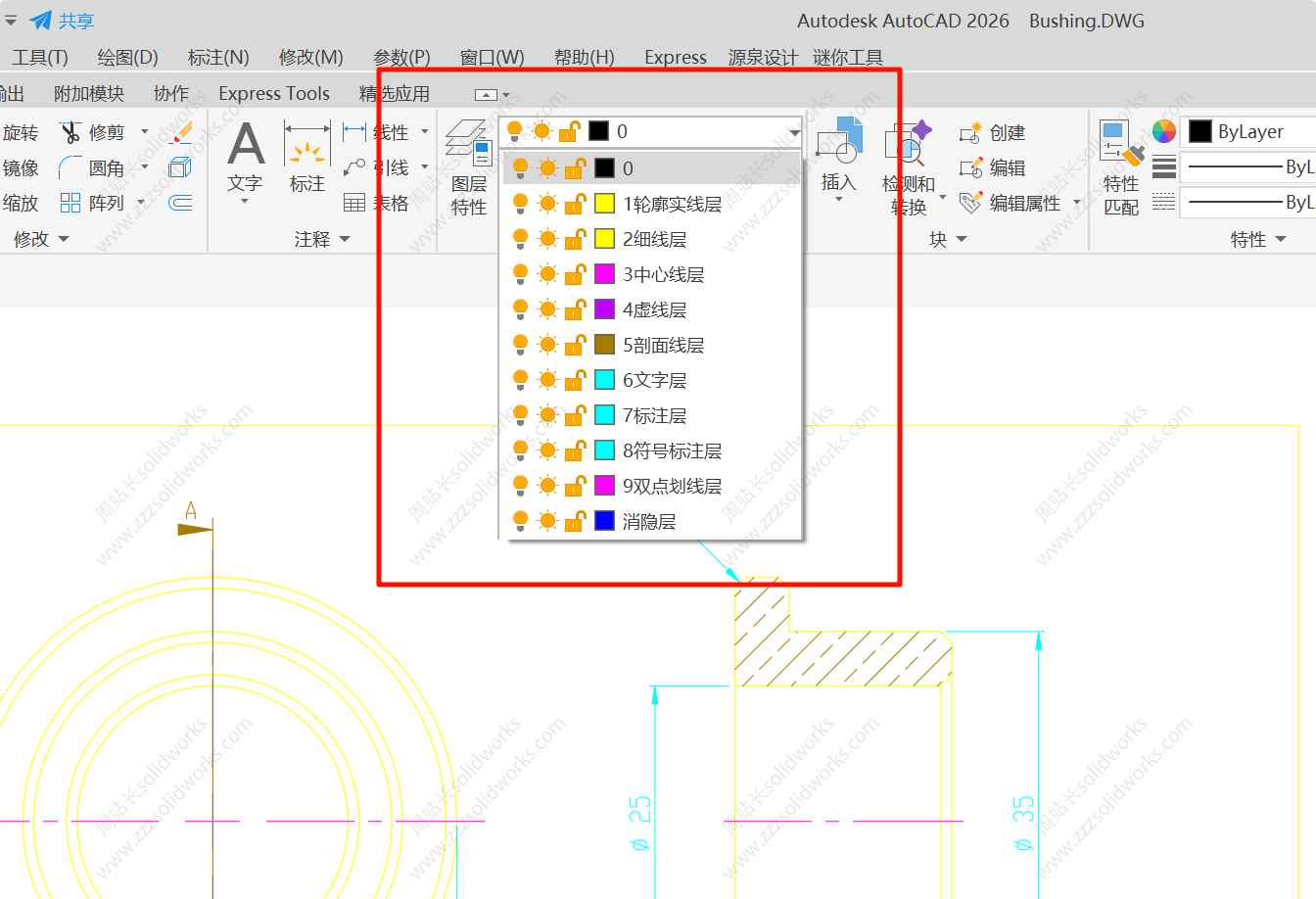Click yellow color swatch of layer 1轮廓实线层
Viewport: 1316px width, 899px height.
(605, 204)
